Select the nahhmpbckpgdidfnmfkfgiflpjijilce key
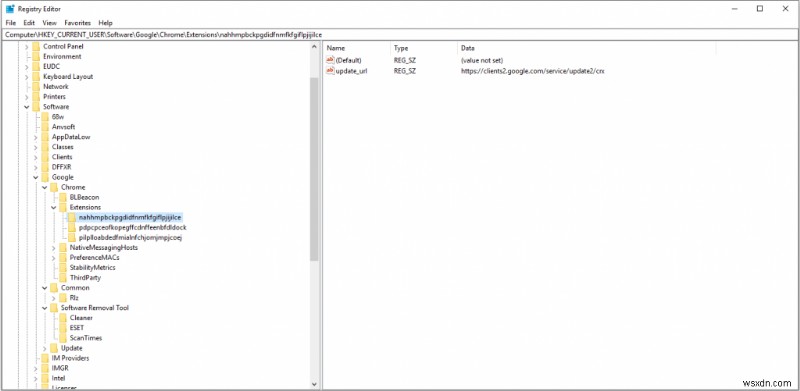This screenshot has width=800, height=391. coord(130,217)
